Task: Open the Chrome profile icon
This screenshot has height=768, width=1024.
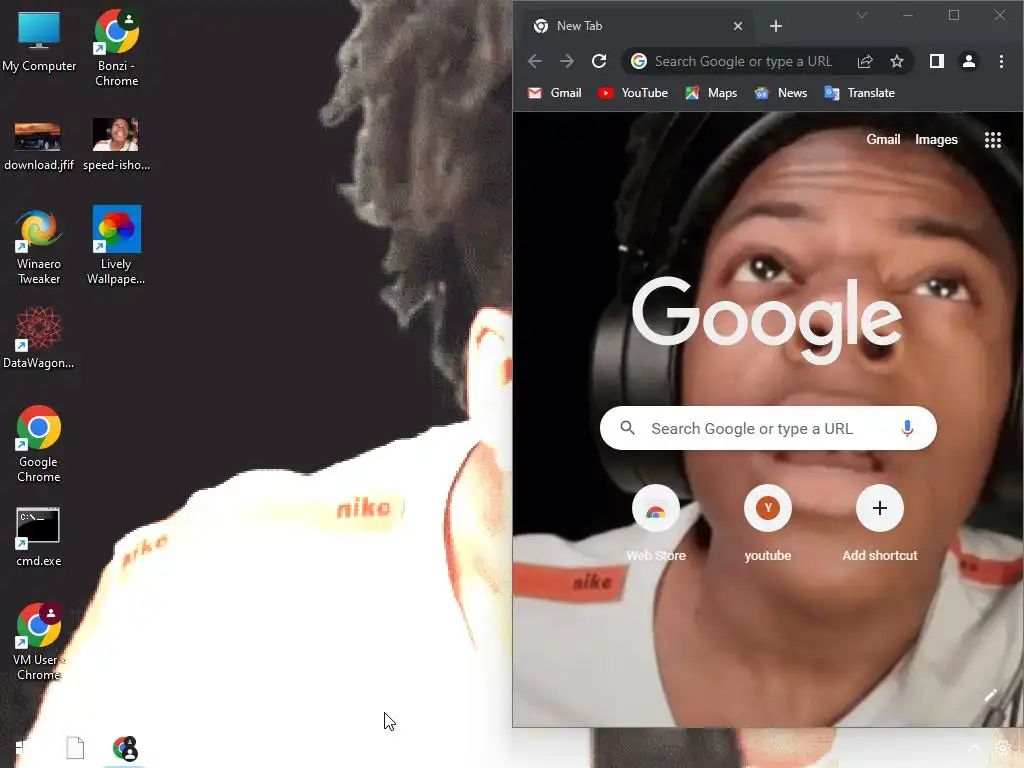Action: [968, 61]
